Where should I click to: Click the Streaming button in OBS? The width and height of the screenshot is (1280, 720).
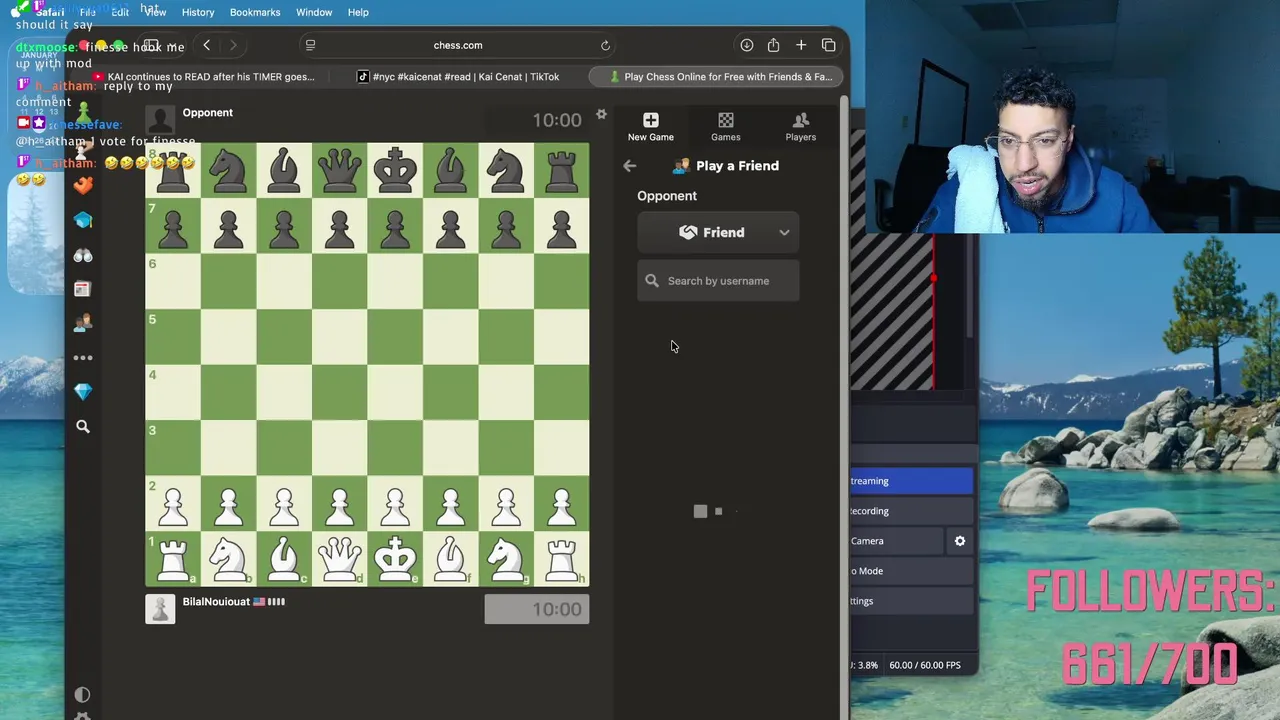click(x=911, y=481)
